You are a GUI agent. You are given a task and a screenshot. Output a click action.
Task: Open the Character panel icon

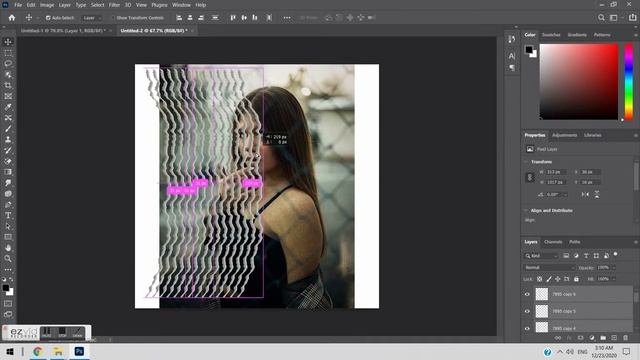[512, 56]
